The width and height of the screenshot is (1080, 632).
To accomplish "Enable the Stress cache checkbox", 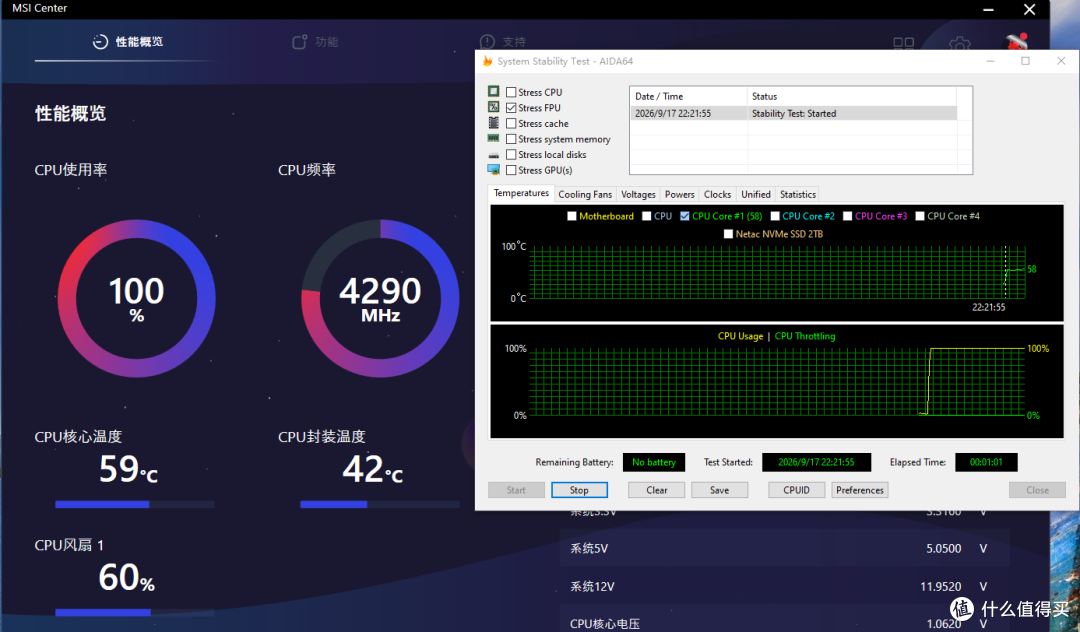I will (x=511, y=123).
